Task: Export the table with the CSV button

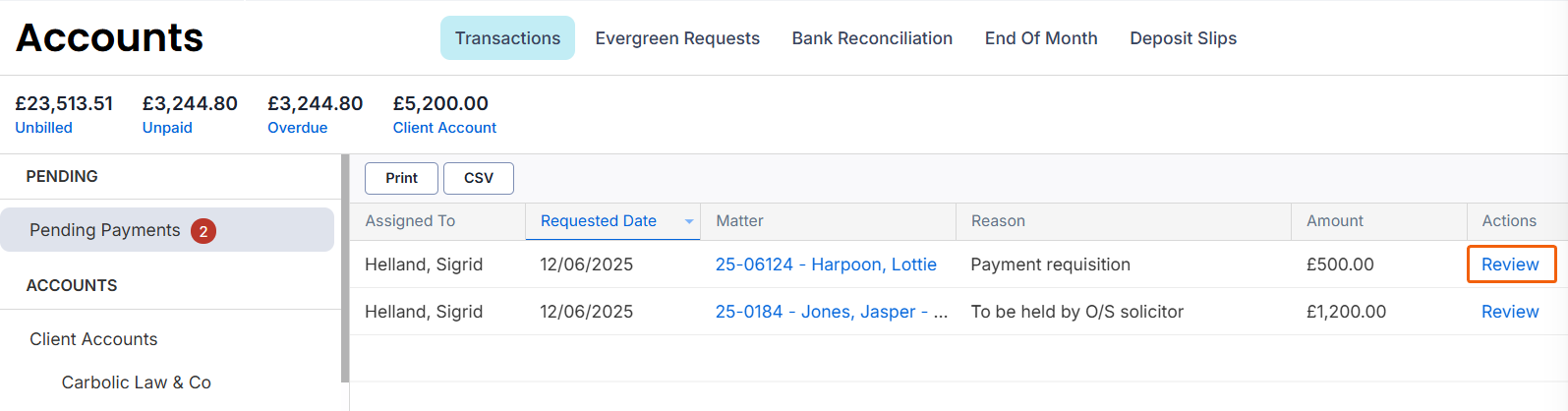Action: [478, 178]
